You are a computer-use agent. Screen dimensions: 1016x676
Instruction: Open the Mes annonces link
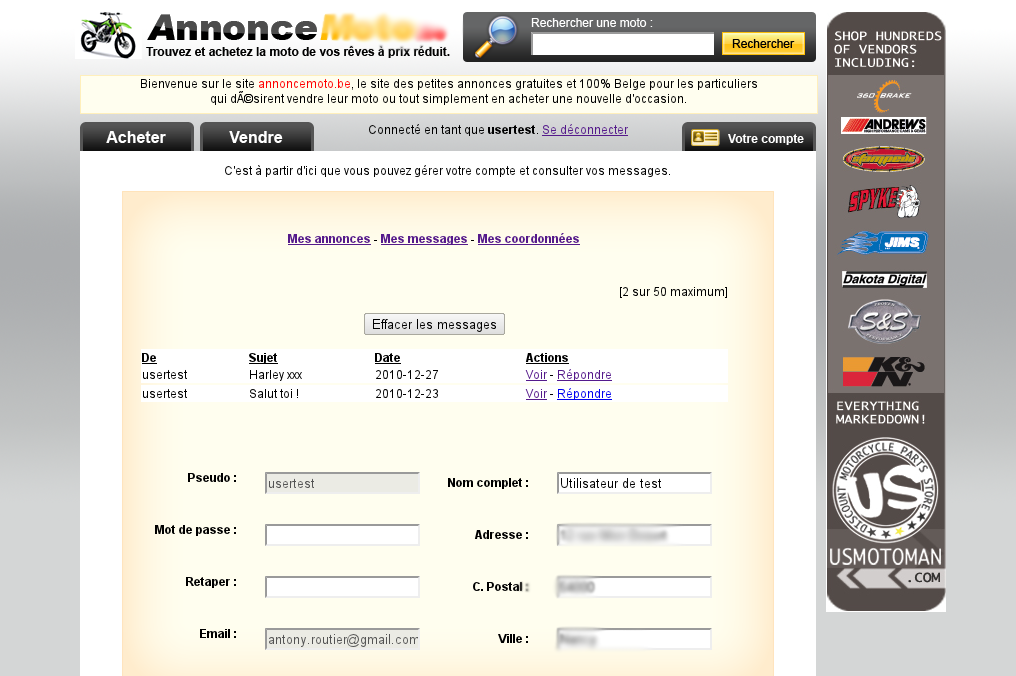[x=328, y=239]
